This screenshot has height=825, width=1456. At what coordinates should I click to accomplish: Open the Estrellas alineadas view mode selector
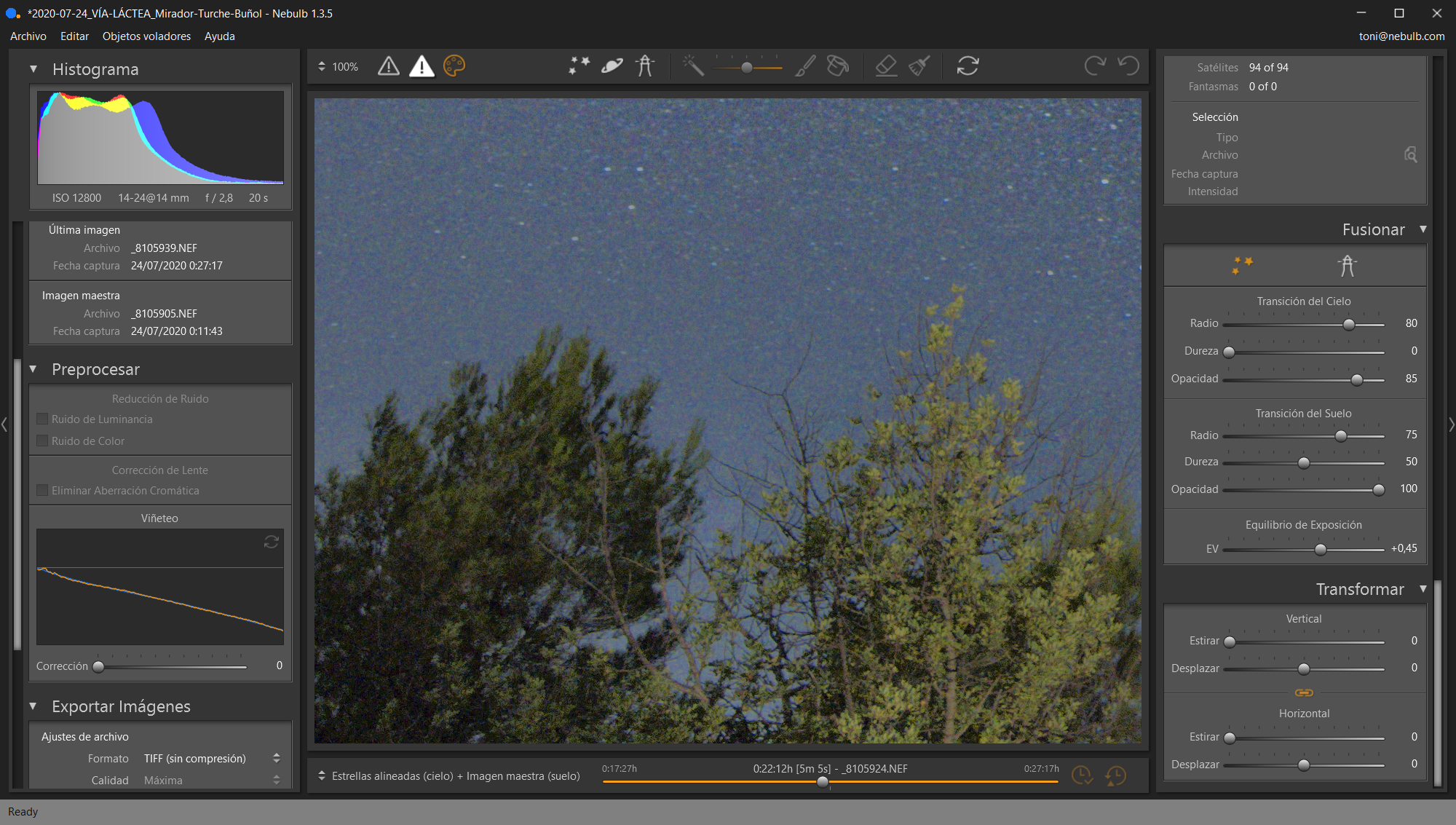(448, 775)
